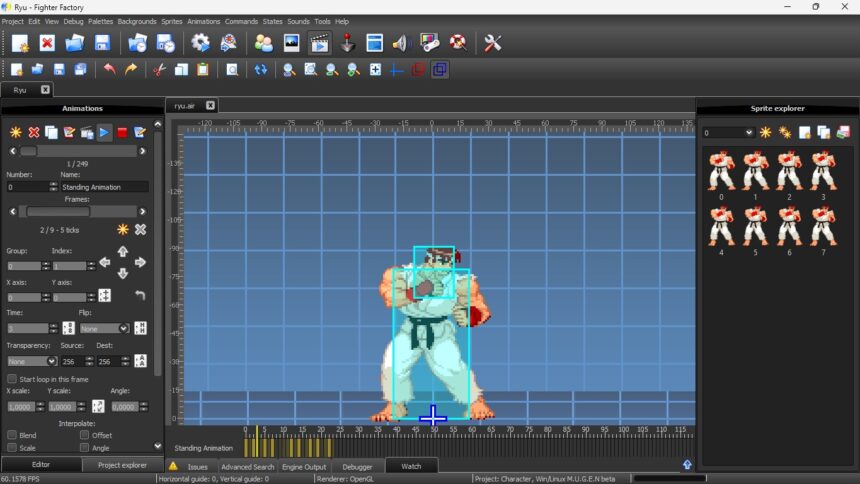
Task: Check the Offset interpolate option
Action: point(84,435)
